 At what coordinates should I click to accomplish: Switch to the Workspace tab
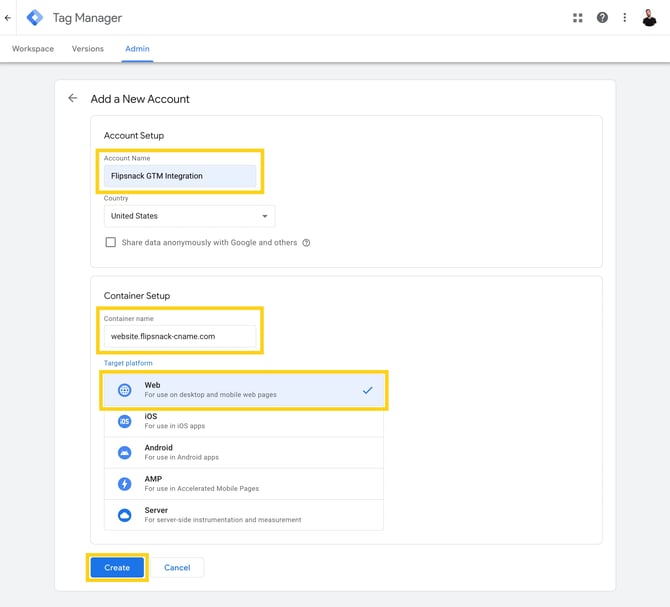(33, 49)
